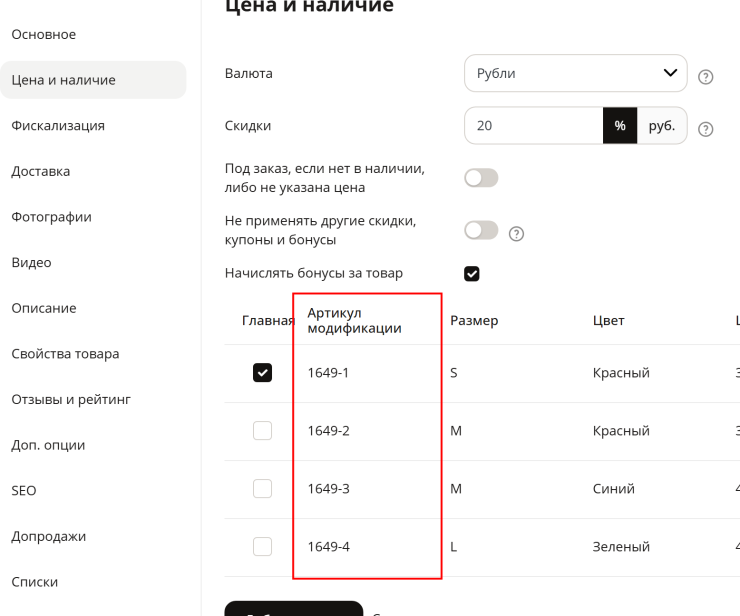Check main box for modification 1649-3
The width and height of the screenshot is (740, 616).
262,489
